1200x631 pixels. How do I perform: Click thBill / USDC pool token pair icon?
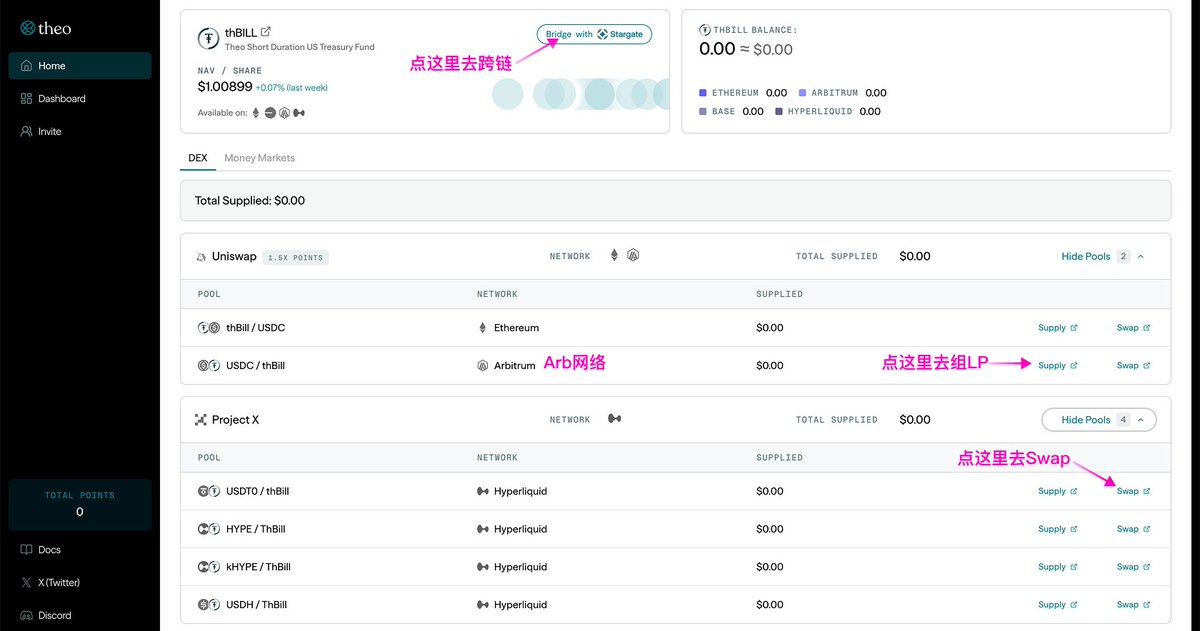coord(208,328)
